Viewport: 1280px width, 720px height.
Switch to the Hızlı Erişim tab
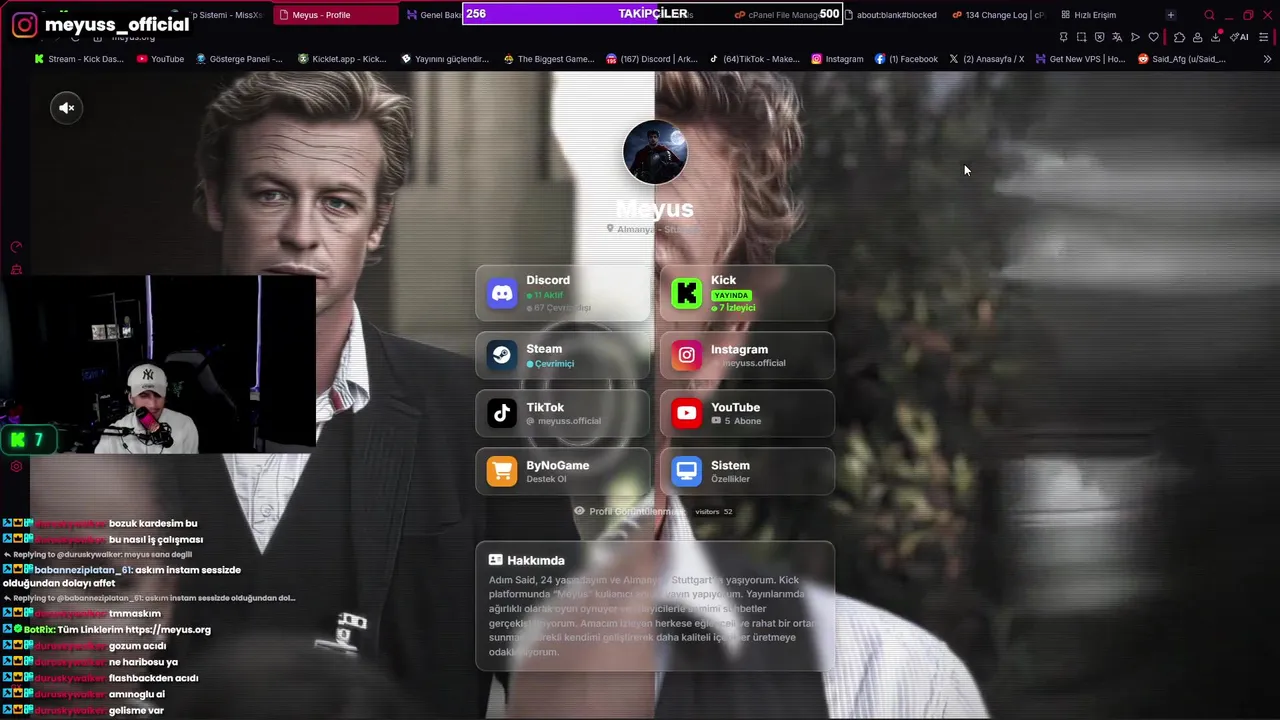1090,15
